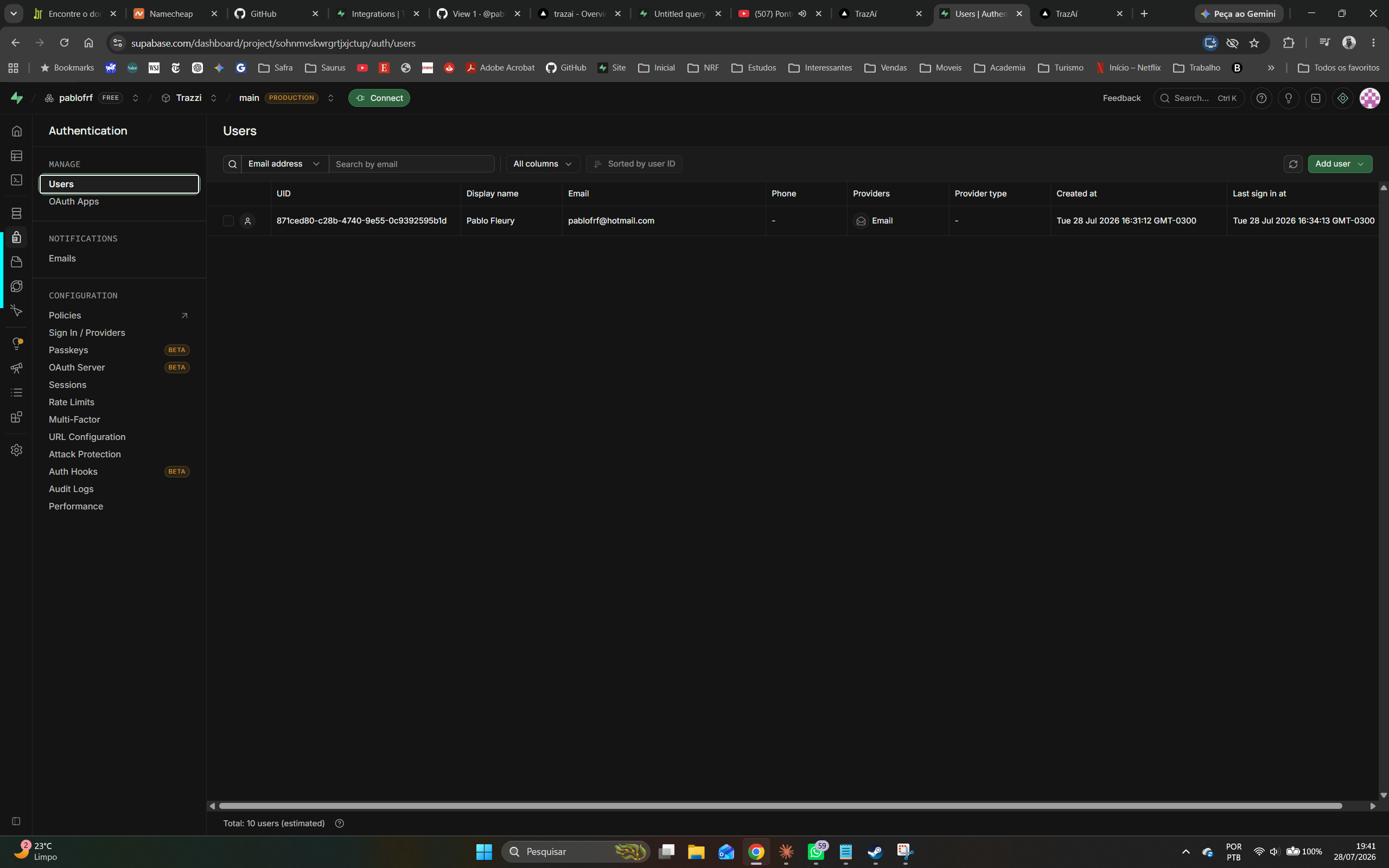This screenshot has height=868, width=1389.
Task: Open Emails under Notifications
Action: click(x=62, y=258)
